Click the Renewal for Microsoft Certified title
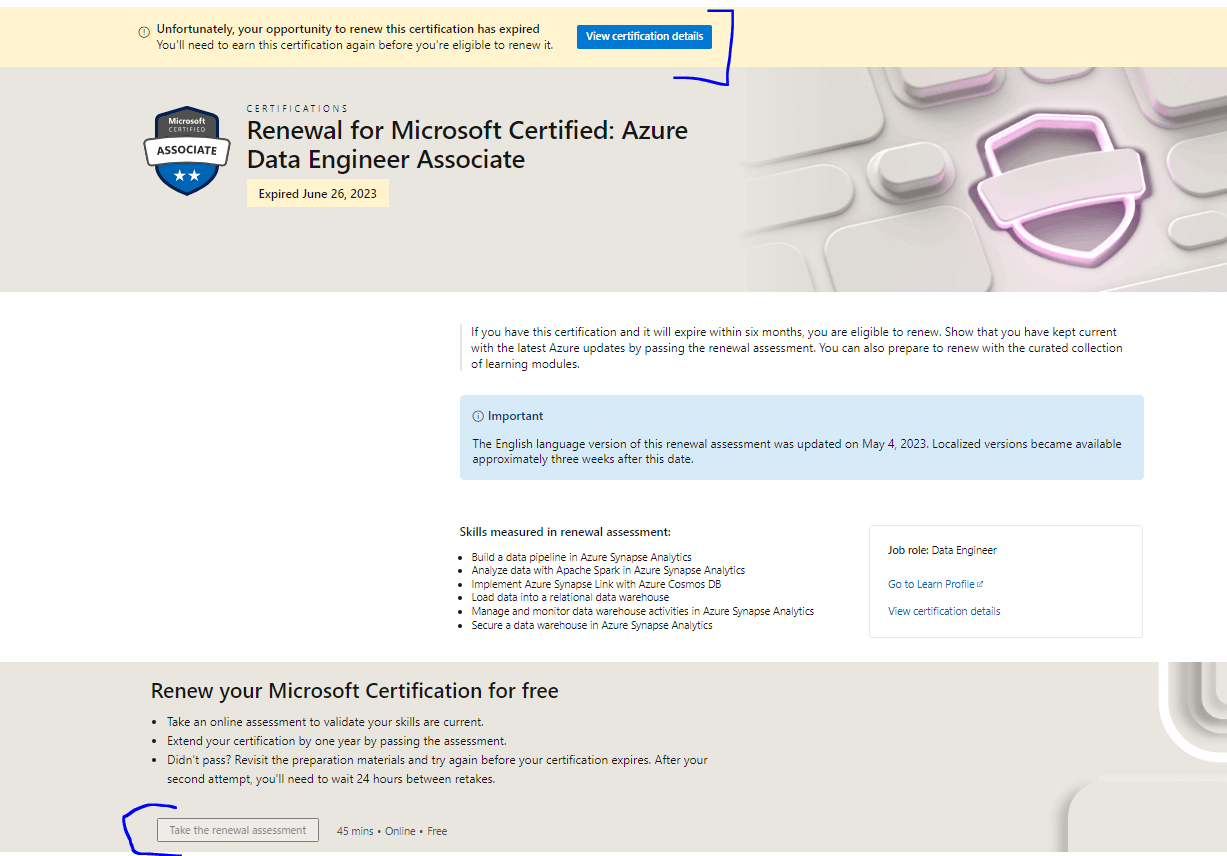Screen dimensions: 1227x856 point(467,145)
